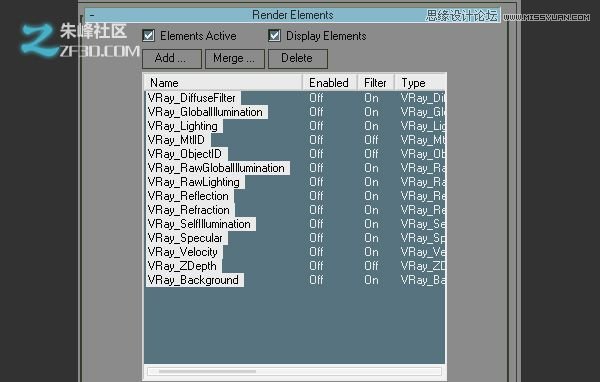Collapse the Render Elements rollout header
This screenshot has width=600, height=382.
(292, 15)
